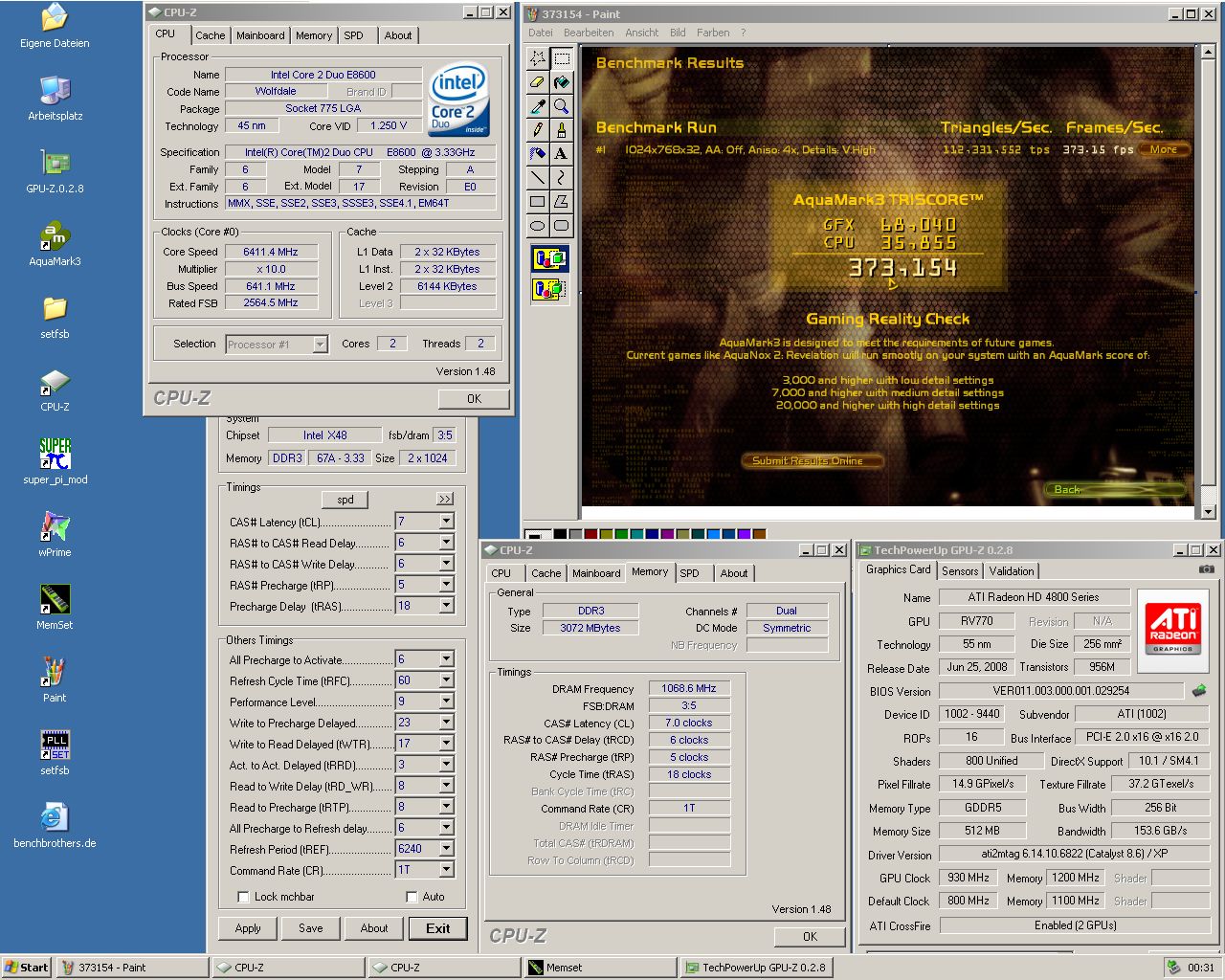Pick the Magnifier zoom tool

[562, 106]
